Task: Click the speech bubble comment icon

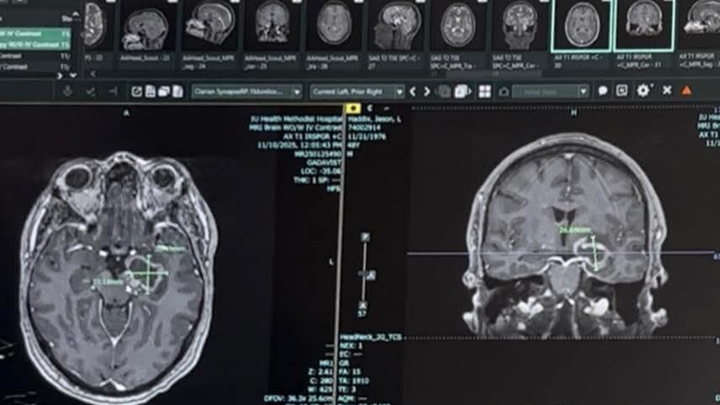Action: click(603, 91)
